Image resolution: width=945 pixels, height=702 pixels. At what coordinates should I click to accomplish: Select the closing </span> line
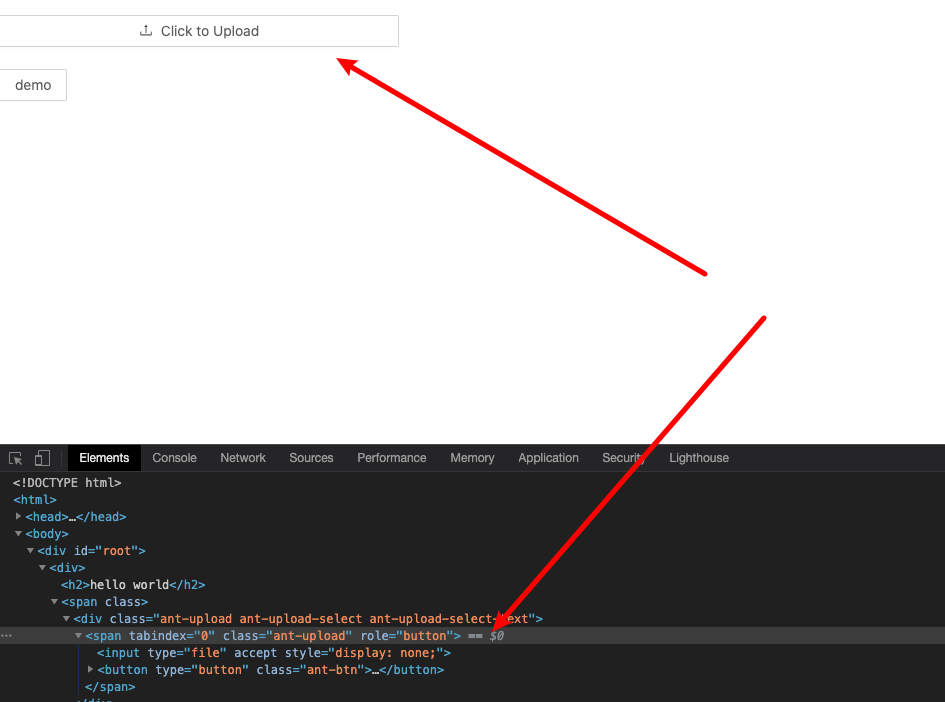tap(110, 686)
